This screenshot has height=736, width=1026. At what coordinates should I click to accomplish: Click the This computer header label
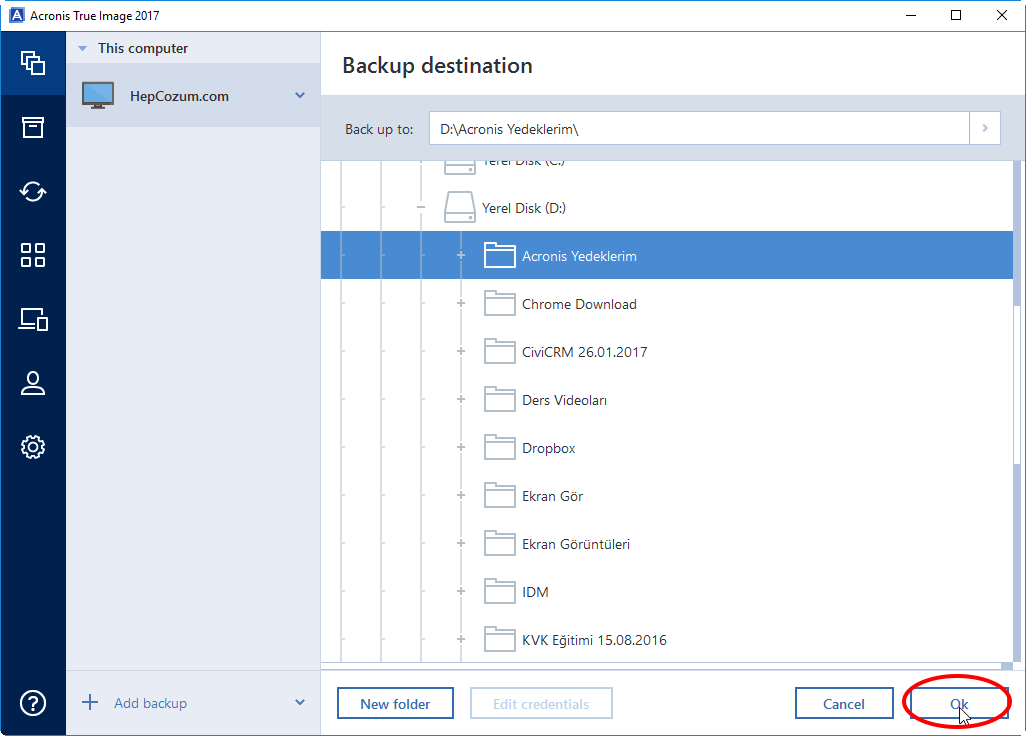point(143,48)
